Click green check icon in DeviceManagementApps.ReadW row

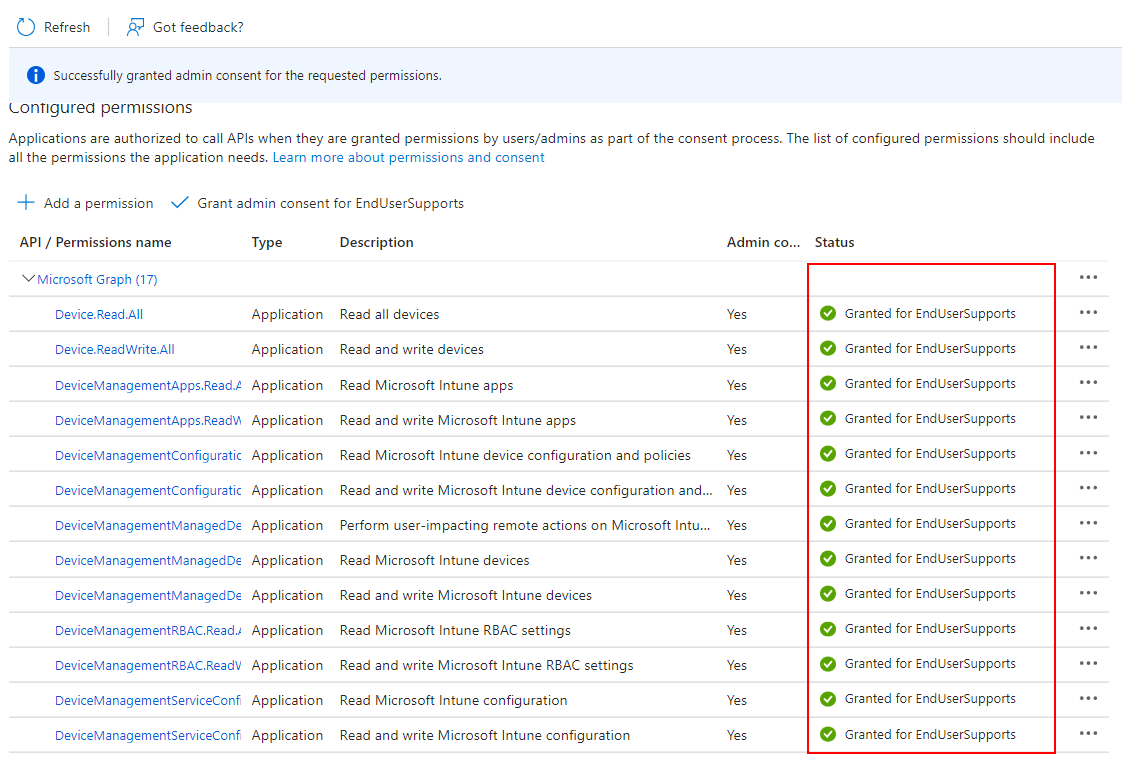pyautogui.click(x=828, y=419)
